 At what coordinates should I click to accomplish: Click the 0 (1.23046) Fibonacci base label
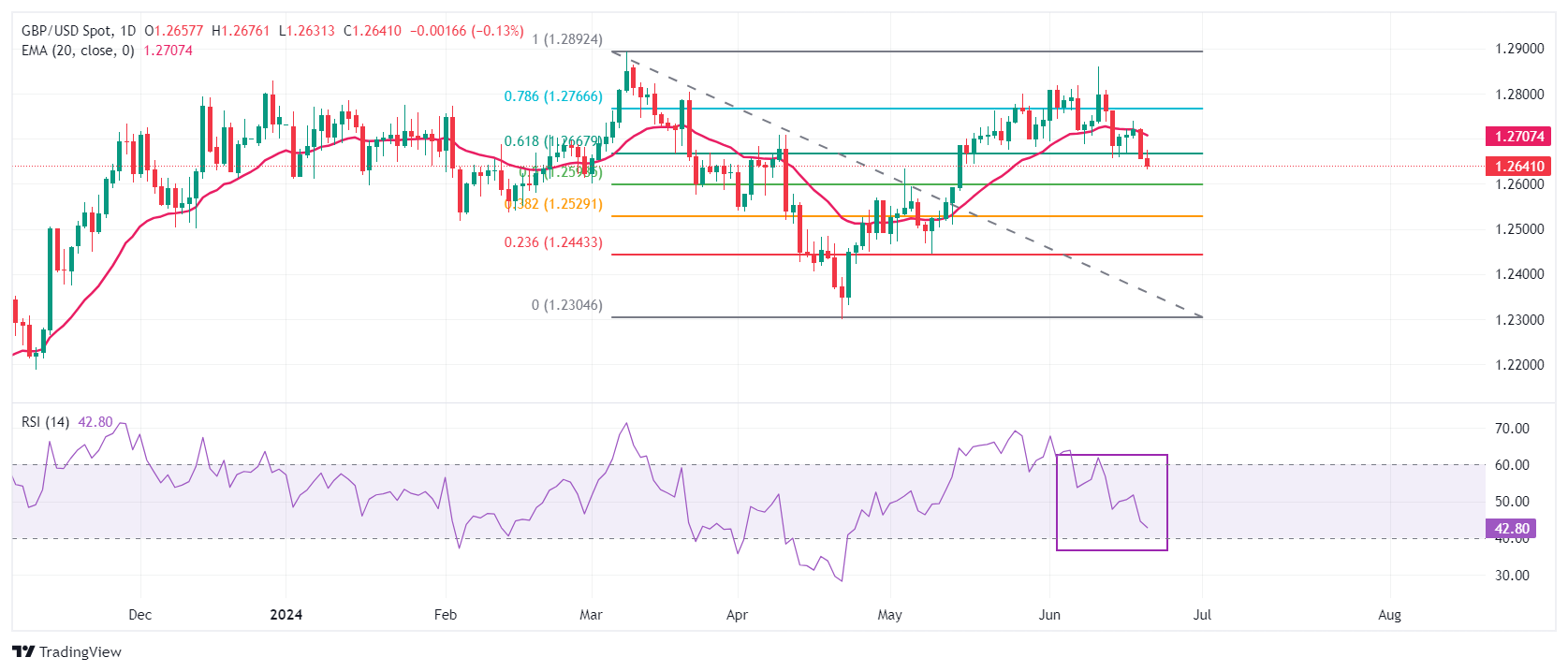point(566,305)
